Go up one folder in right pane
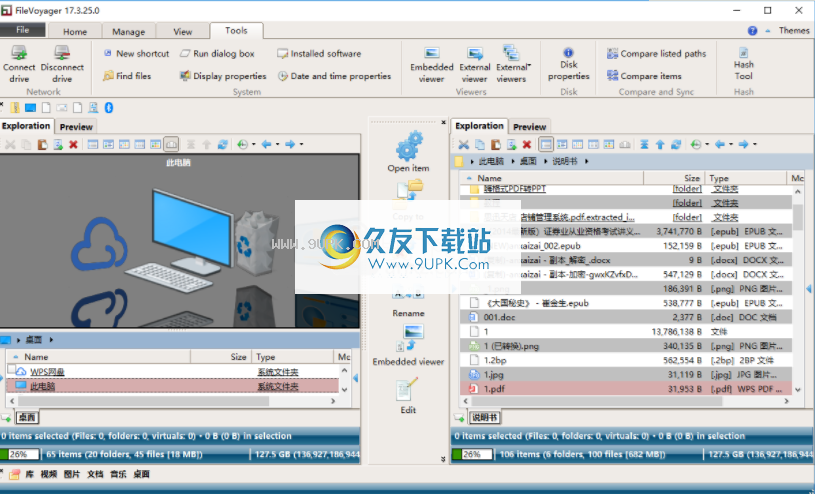 660,145
